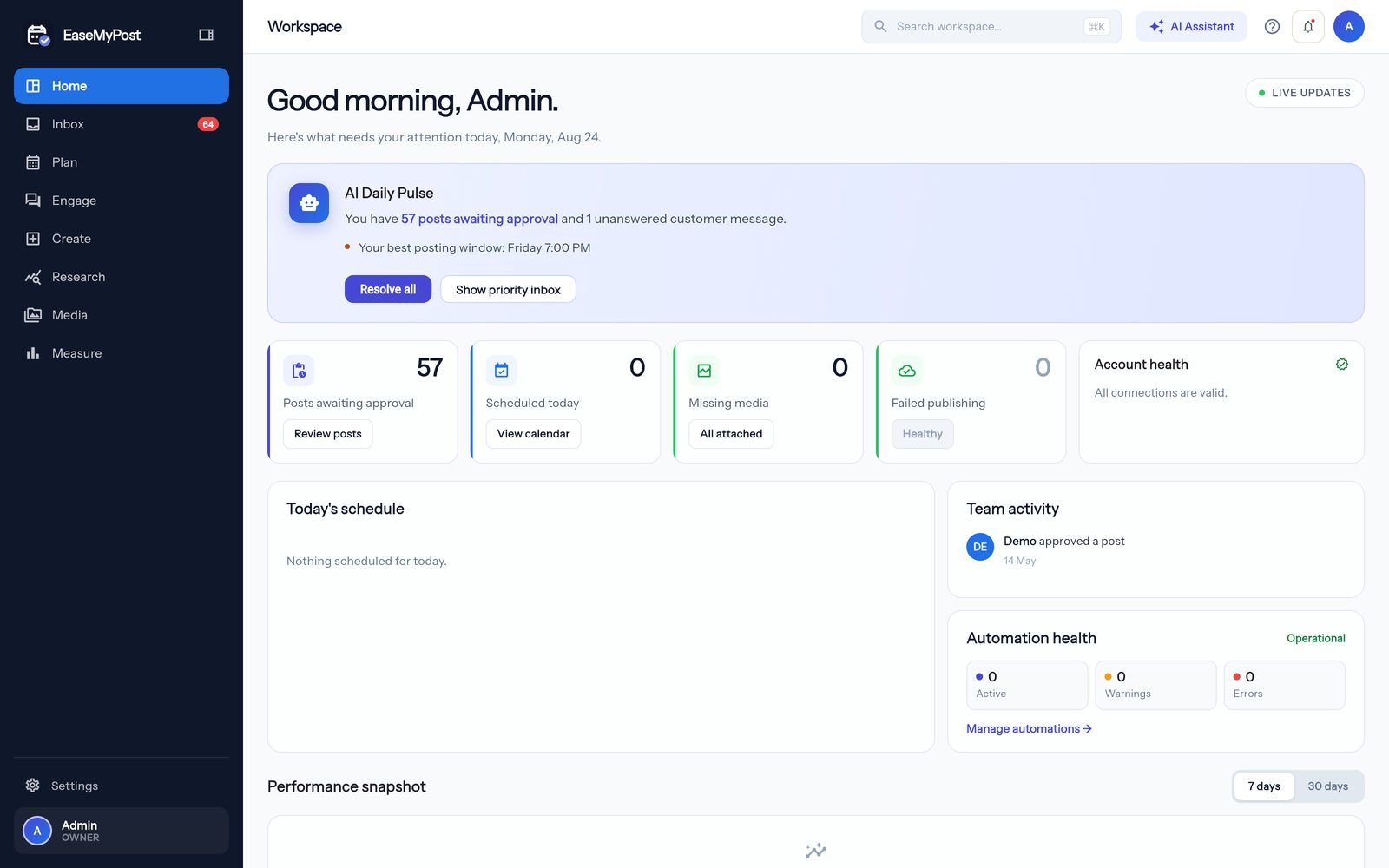Open the AI Assistant button
1389x868 pixels.
click(x=1191, y=26)
